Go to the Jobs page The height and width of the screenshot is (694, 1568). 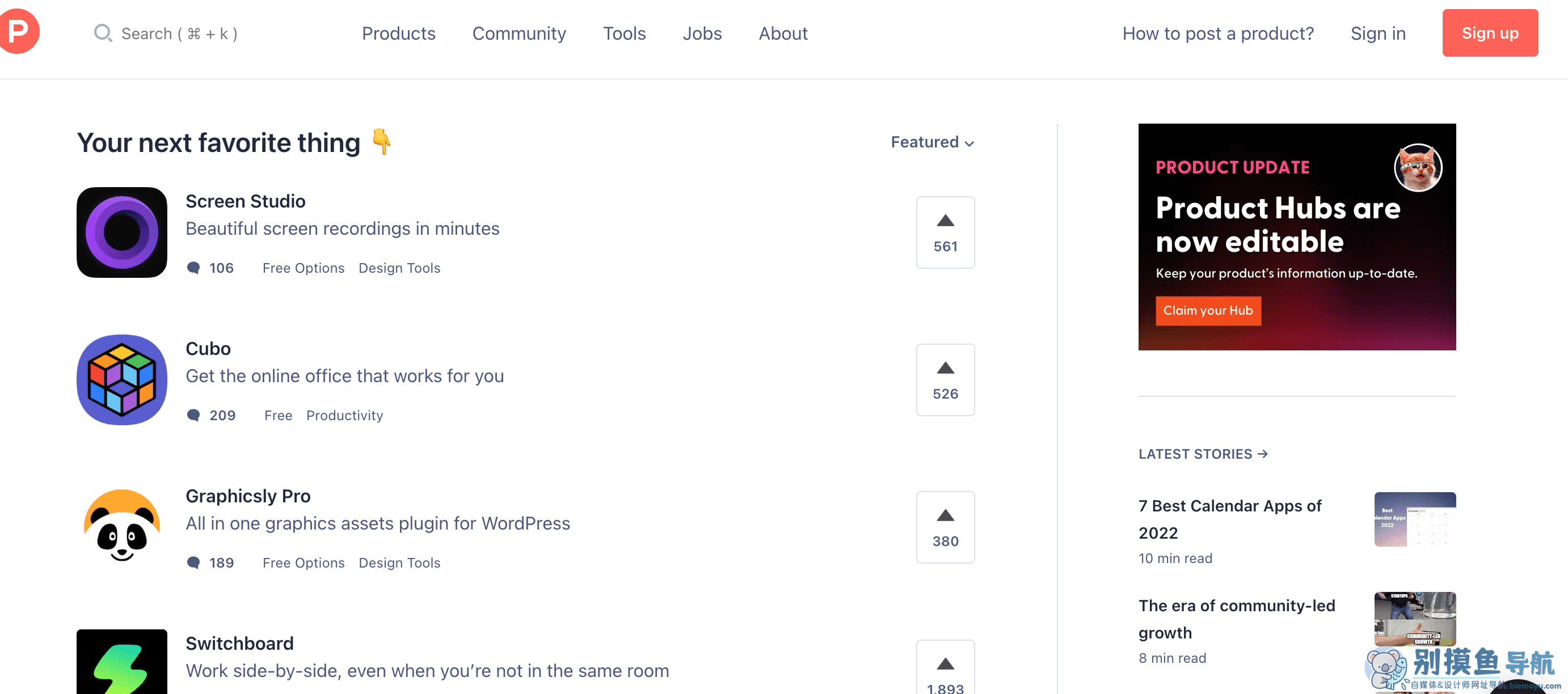tap(702, 33)
